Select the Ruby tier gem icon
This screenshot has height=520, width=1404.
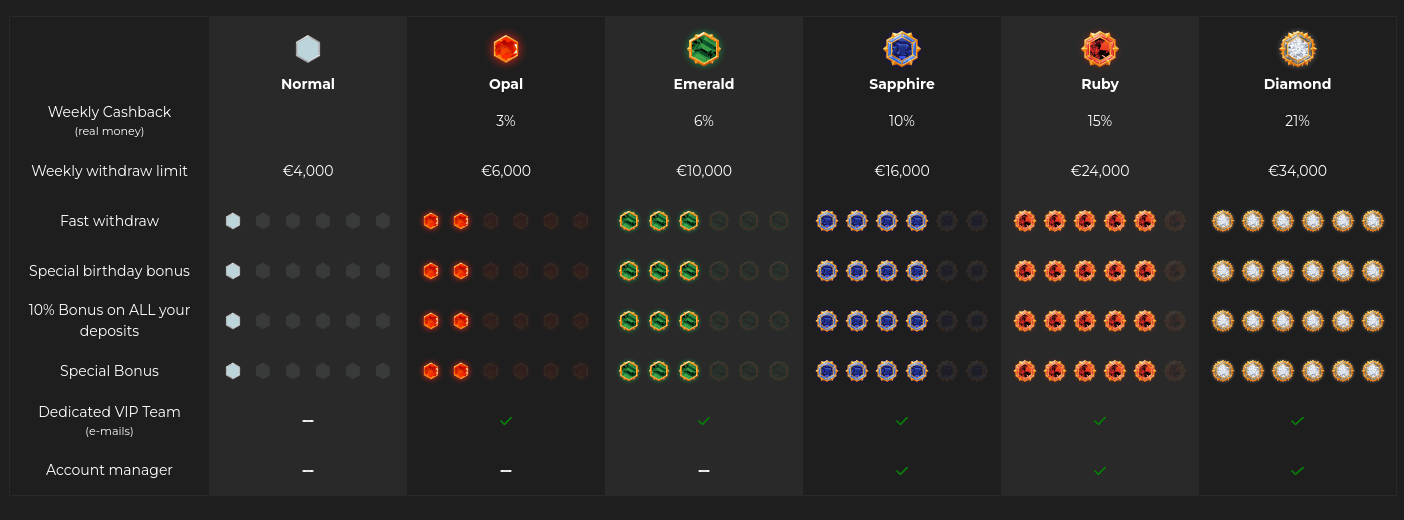click(x=1100, y=49)
